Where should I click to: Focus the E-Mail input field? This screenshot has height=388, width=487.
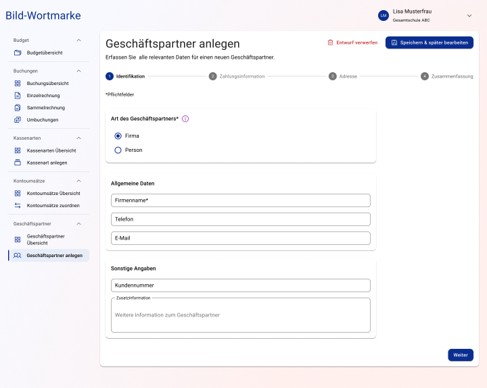click(241, 238)
